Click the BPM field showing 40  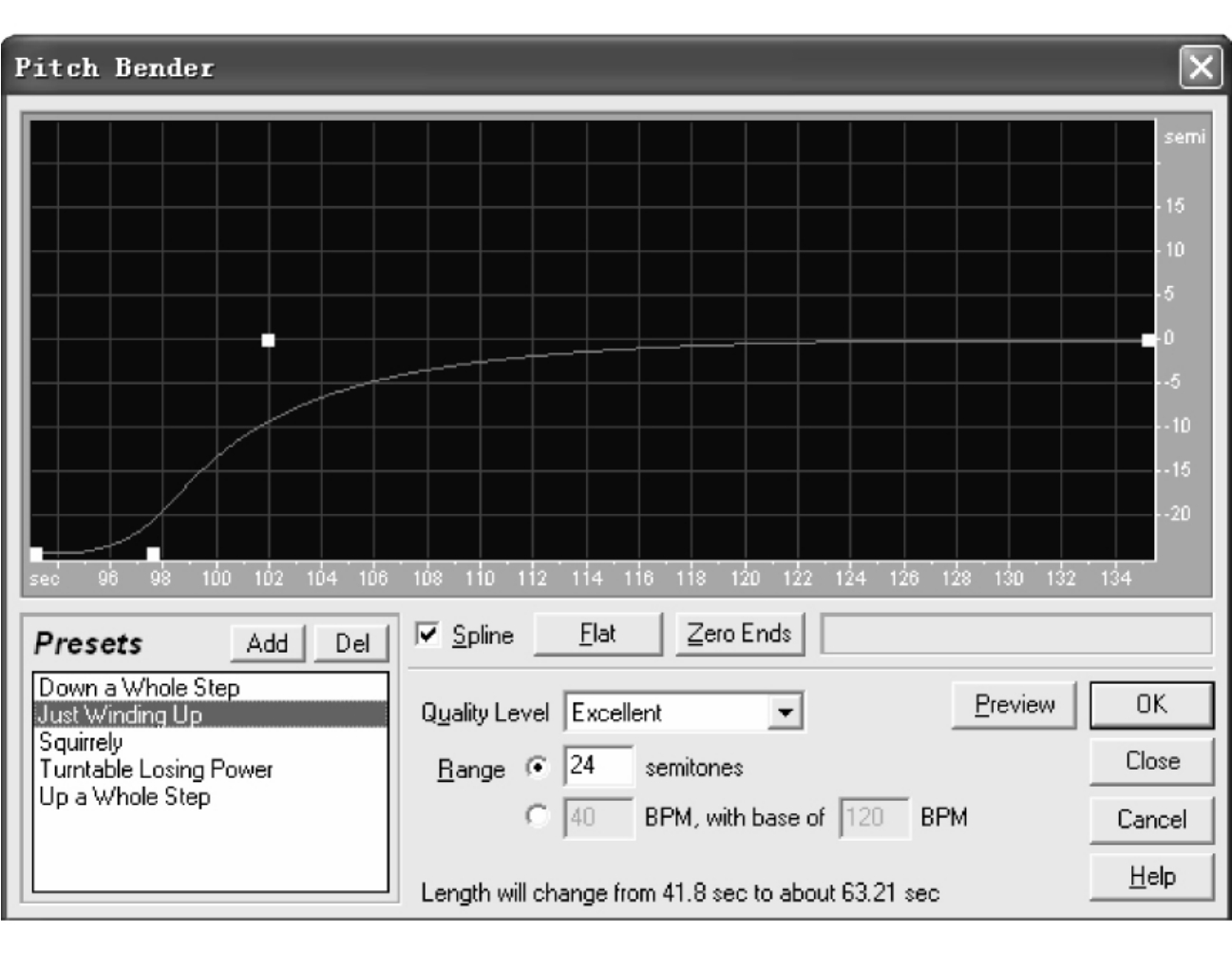tap(598, 817)
